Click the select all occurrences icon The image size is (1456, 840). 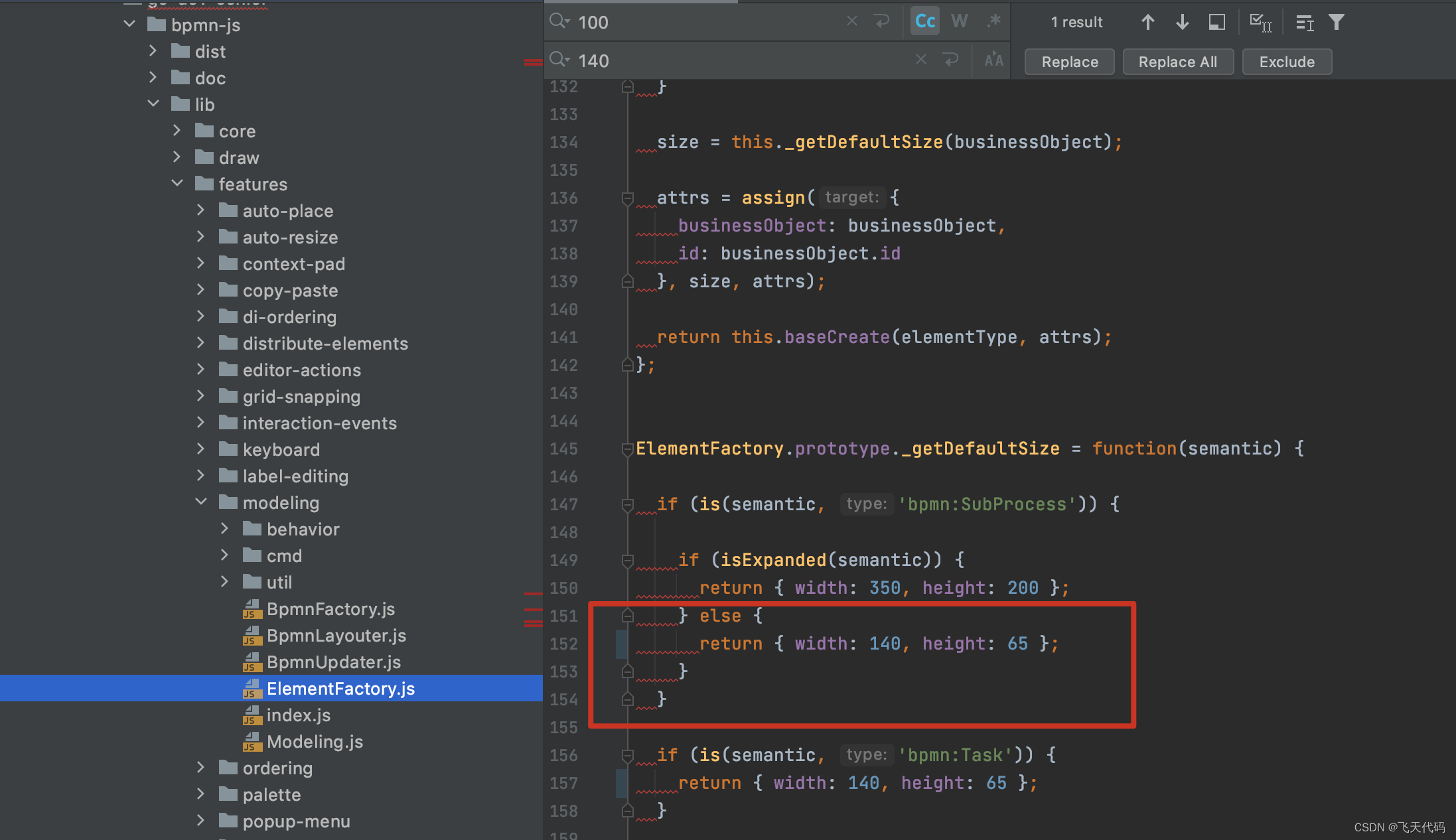coord(1260,23)
